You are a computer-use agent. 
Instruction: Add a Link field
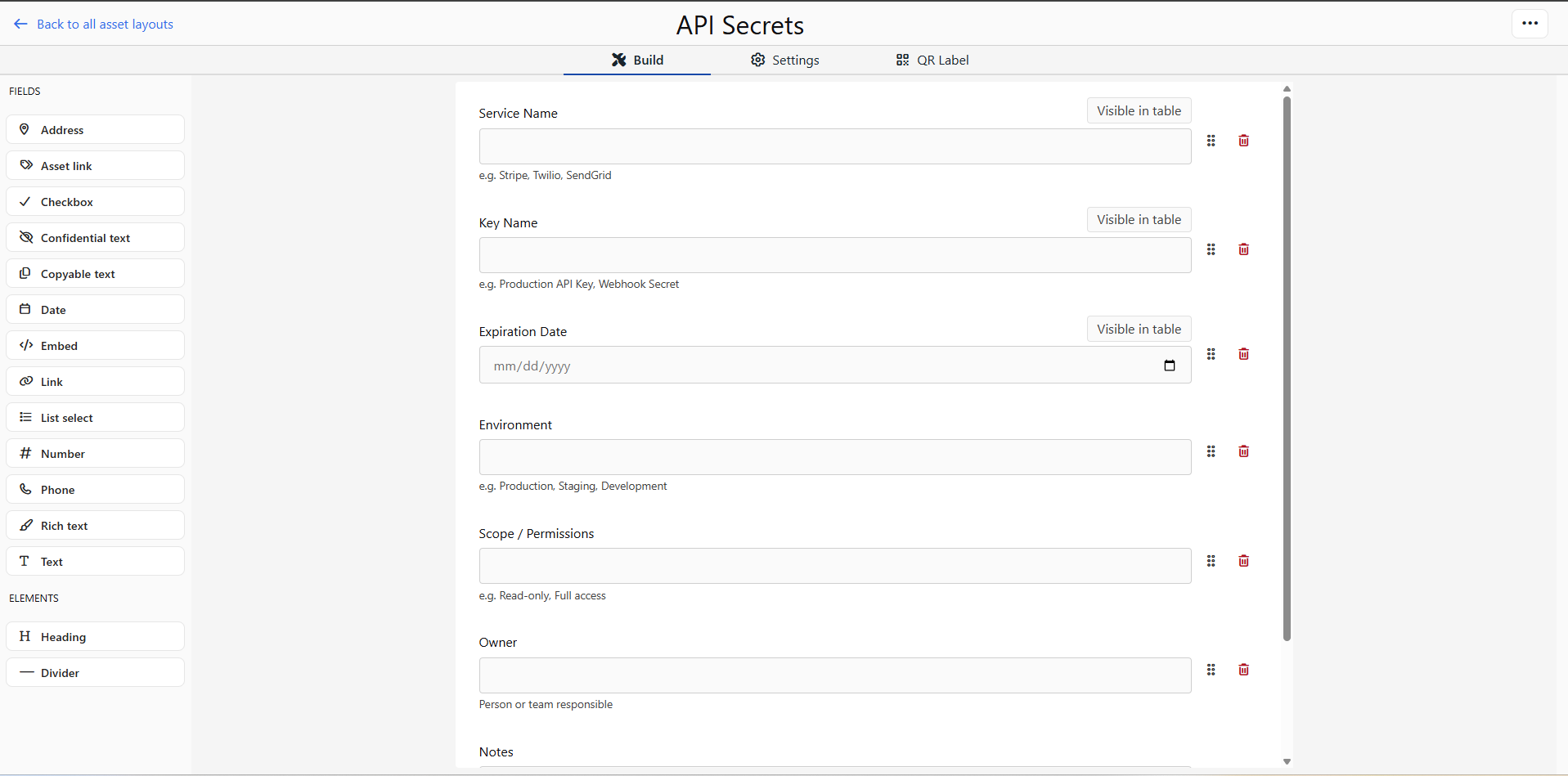pyautogui.click(x=95, y=381)
